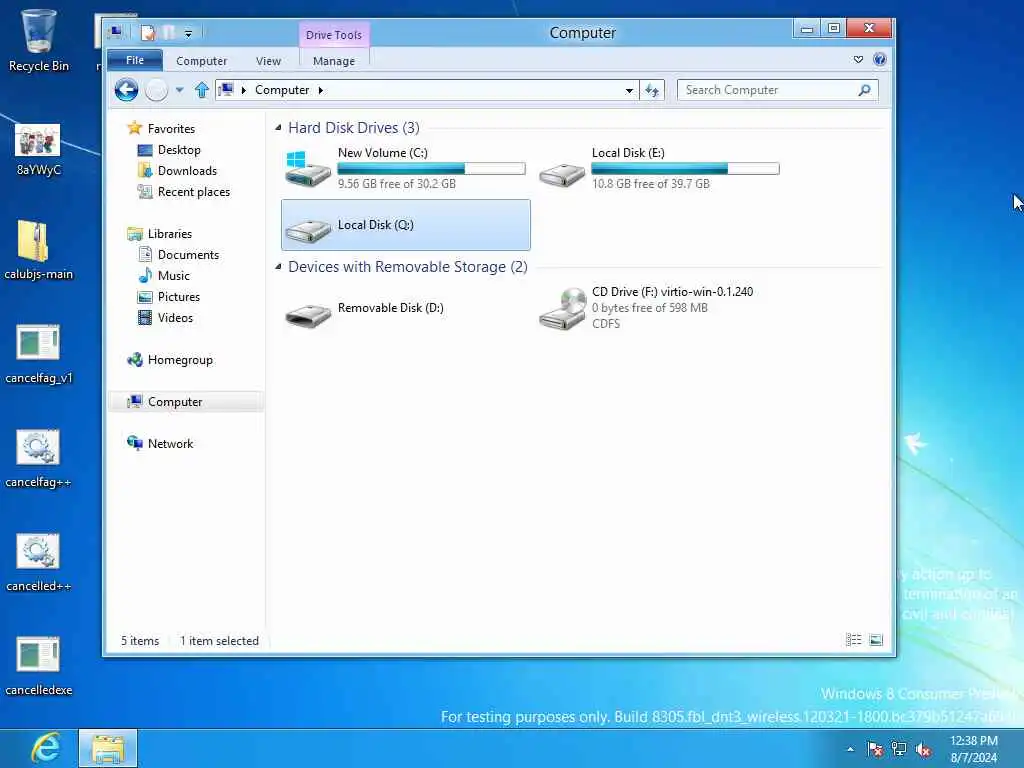Select the New Volume (C:) drive icon
This screenshot has height=768, width=1024.
pyautogui.click(x=308, y=168)
